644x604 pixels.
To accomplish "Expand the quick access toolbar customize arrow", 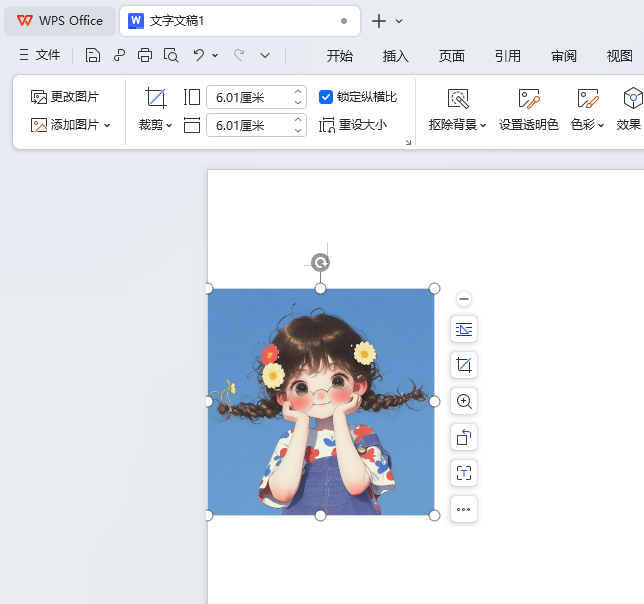I will coord(265,55).
